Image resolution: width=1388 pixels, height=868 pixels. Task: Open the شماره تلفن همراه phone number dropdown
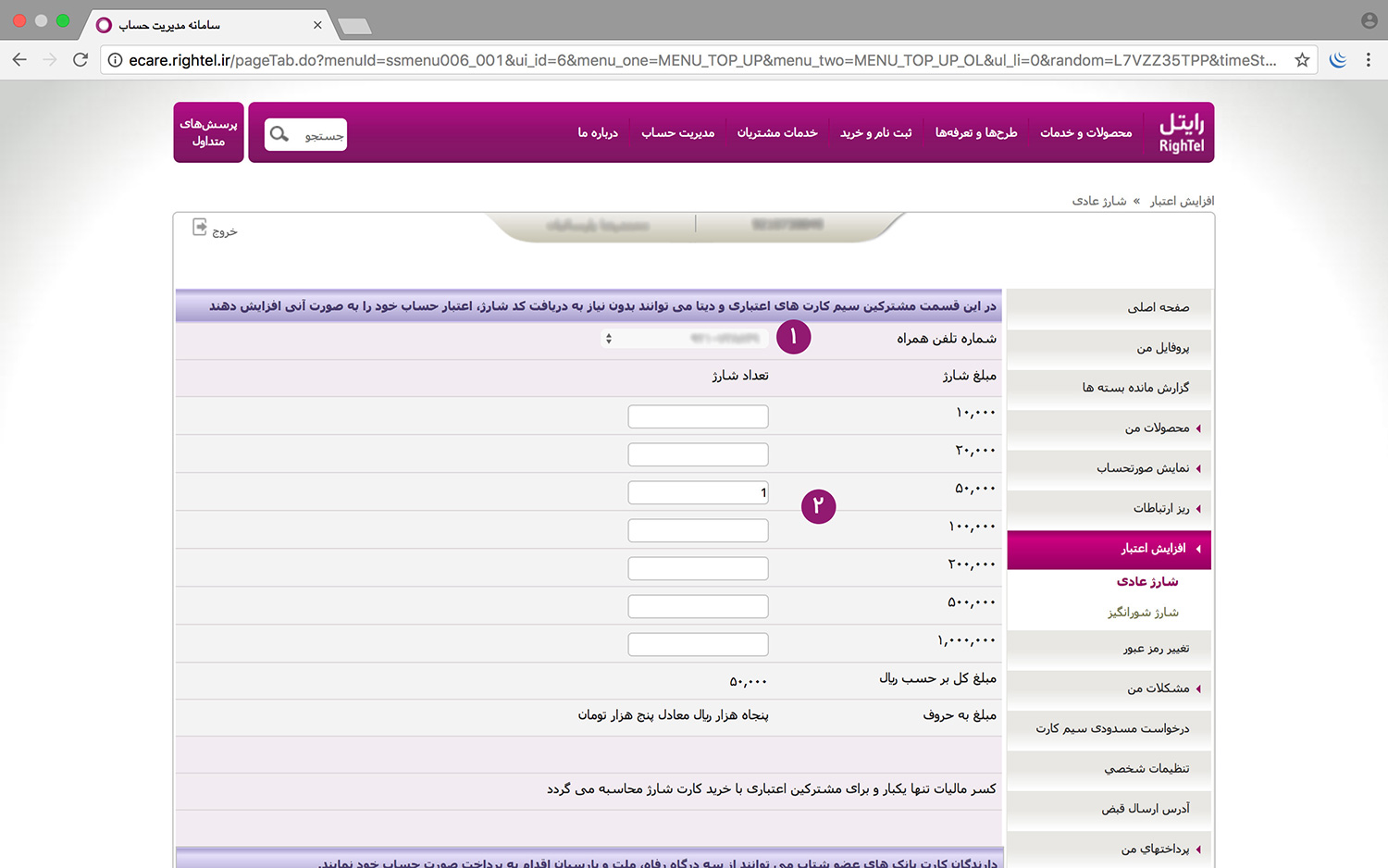click(x=685, y=339)
